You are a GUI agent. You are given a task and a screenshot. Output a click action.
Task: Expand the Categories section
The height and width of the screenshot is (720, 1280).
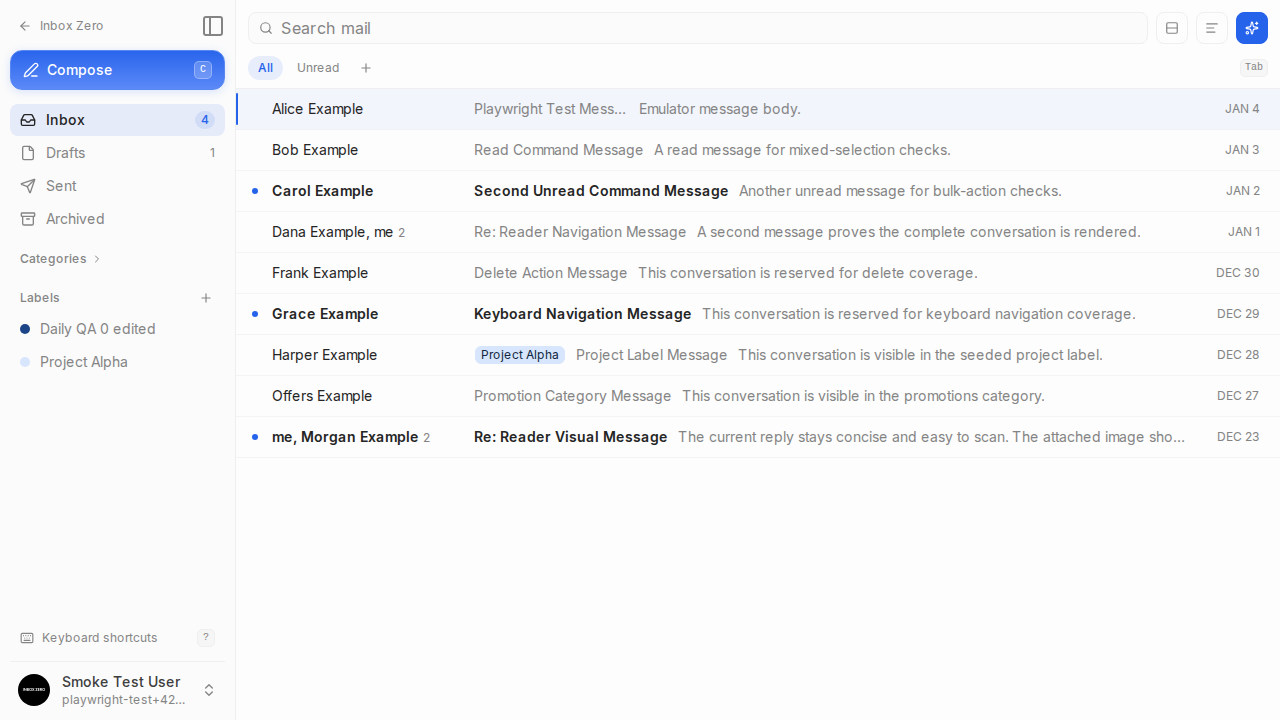coord(60,259)
